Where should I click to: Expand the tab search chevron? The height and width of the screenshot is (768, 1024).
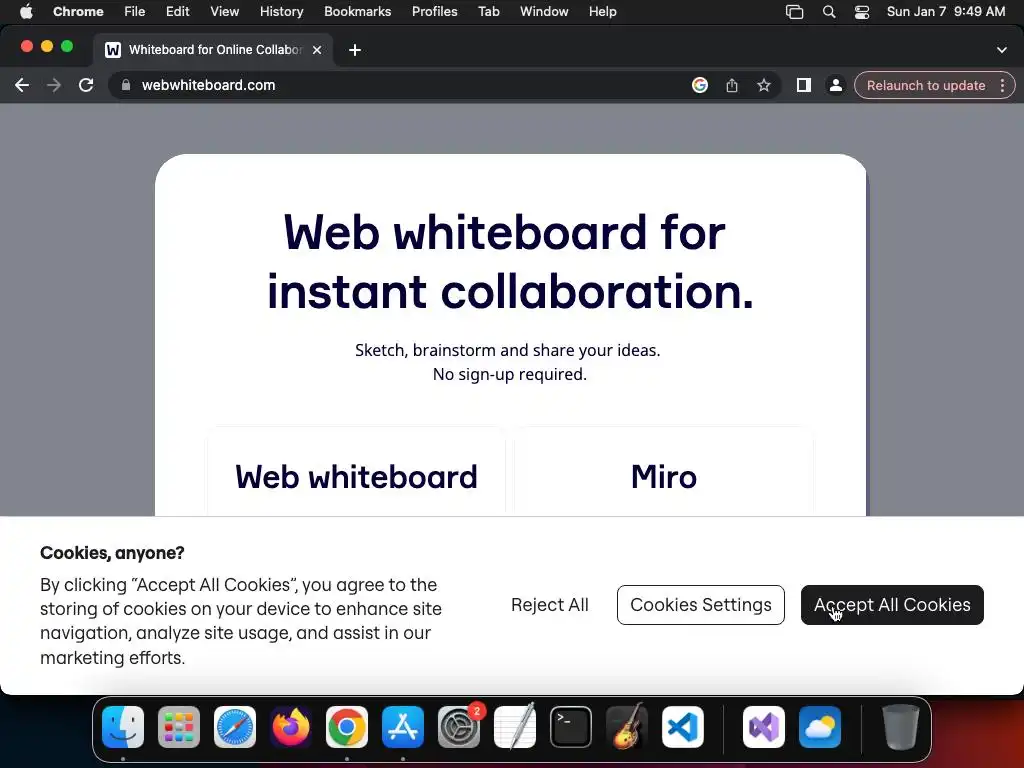click(1002, 50)
